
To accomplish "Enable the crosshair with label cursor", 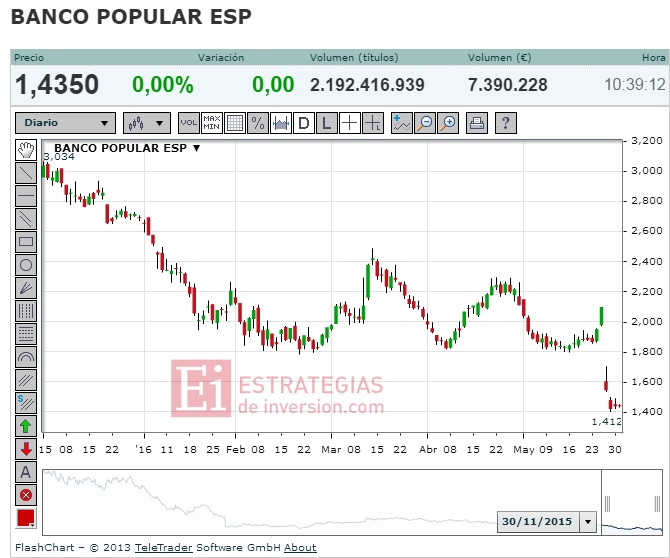I will (373, 123).
